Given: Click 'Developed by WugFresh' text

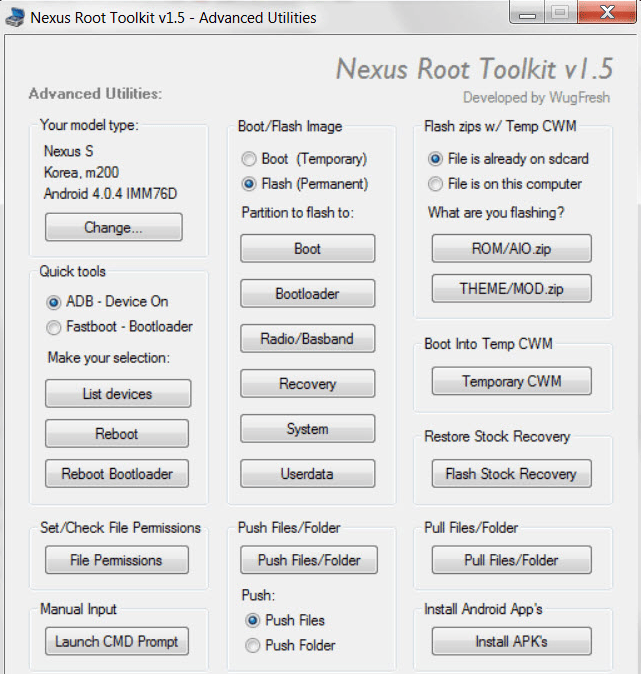Looking at the screenshot, I should tap(536, 98).
